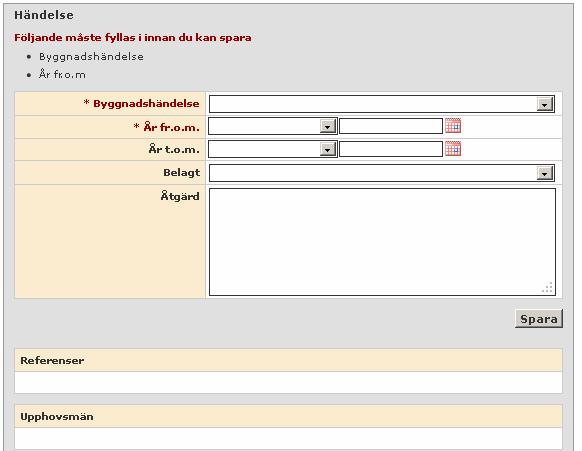Click the År t.o.m. date text field
Viewport: 582px width, 451px height.
pyautogui.click(x=391, y=149)
